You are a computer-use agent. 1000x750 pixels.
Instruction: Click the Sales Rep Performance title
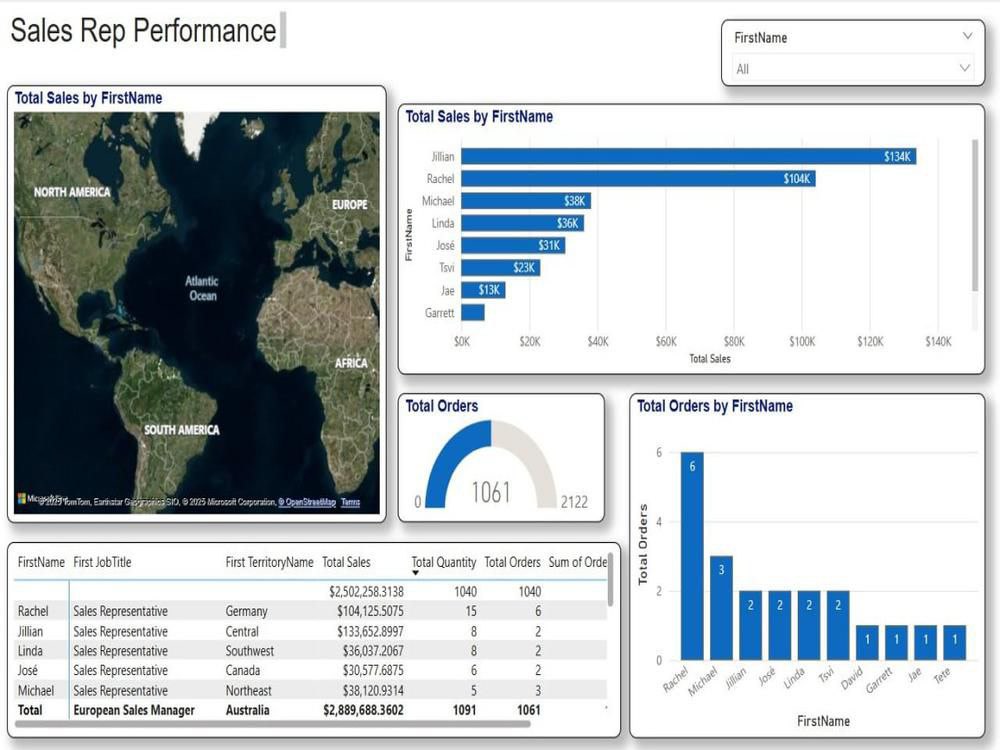click(143, 31)
